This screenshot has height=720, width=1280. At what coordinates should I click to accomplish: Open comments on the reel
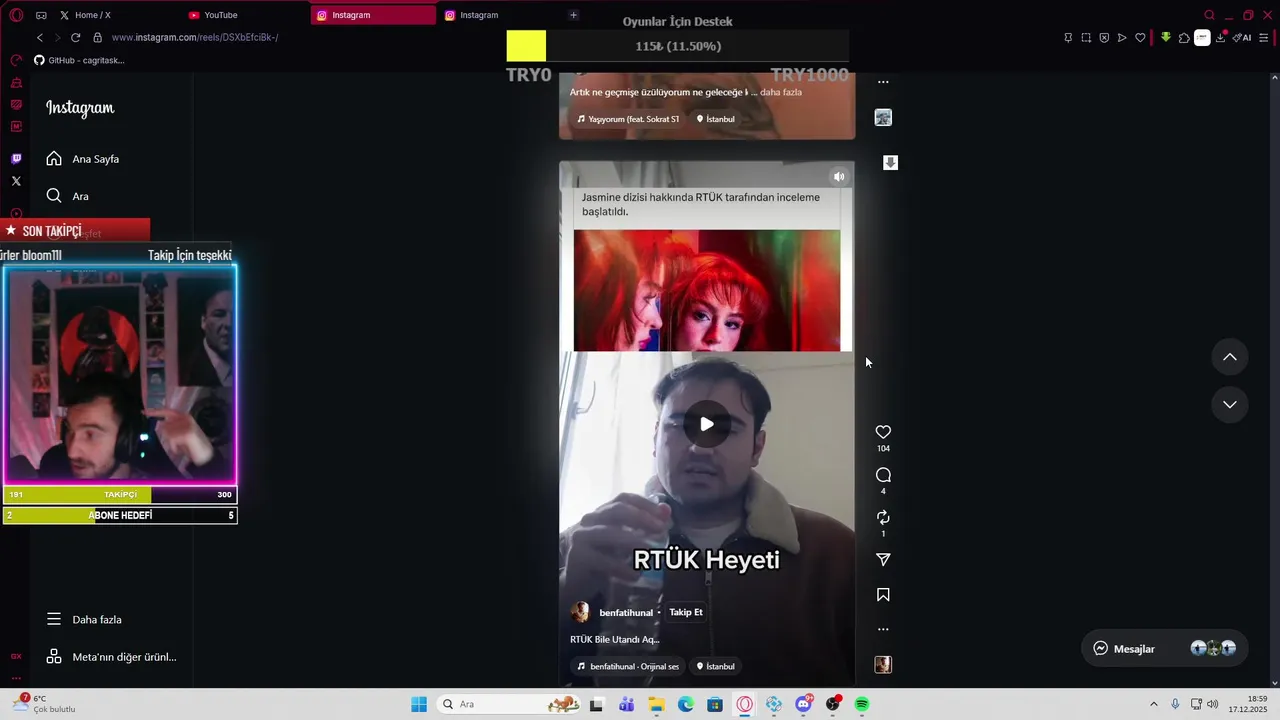click(883, 475)
